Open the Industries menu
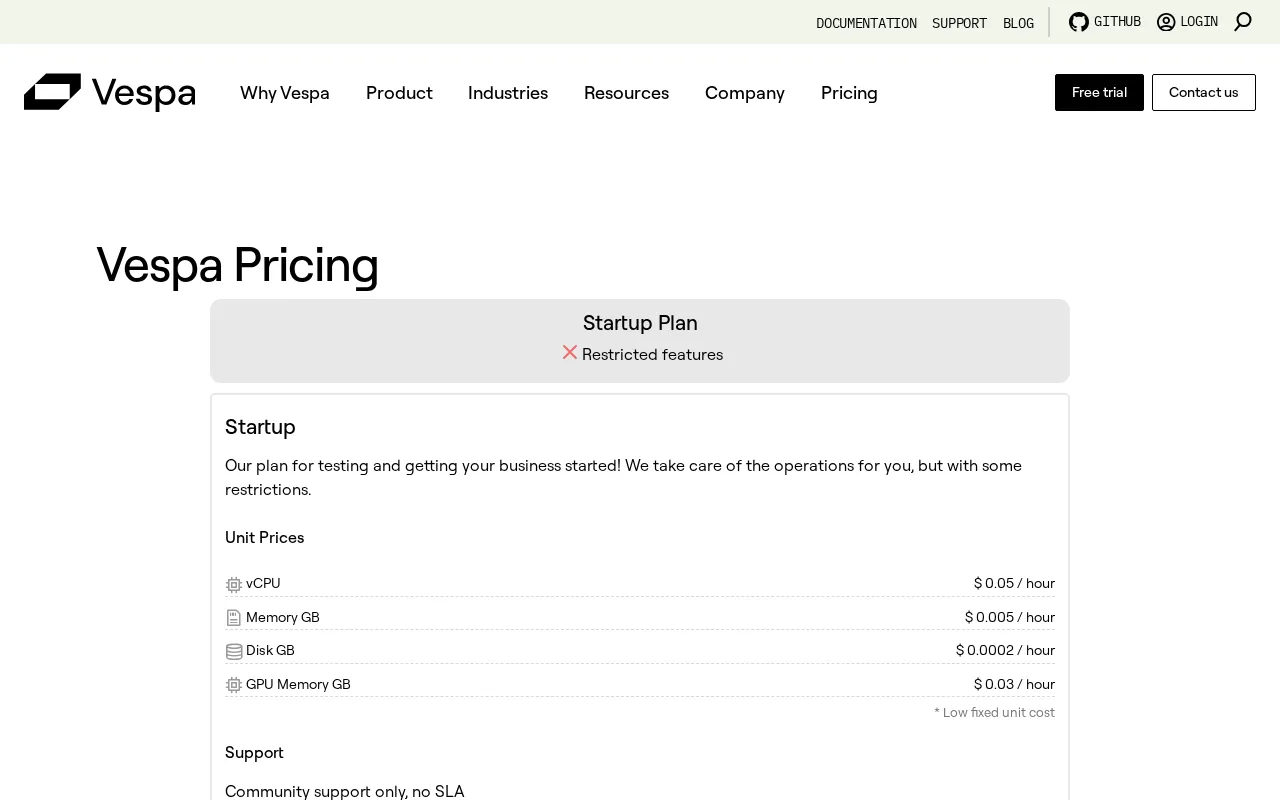The width and height of the screenshot is (1280, 800). pyautogui.click(x=508, y=93)
